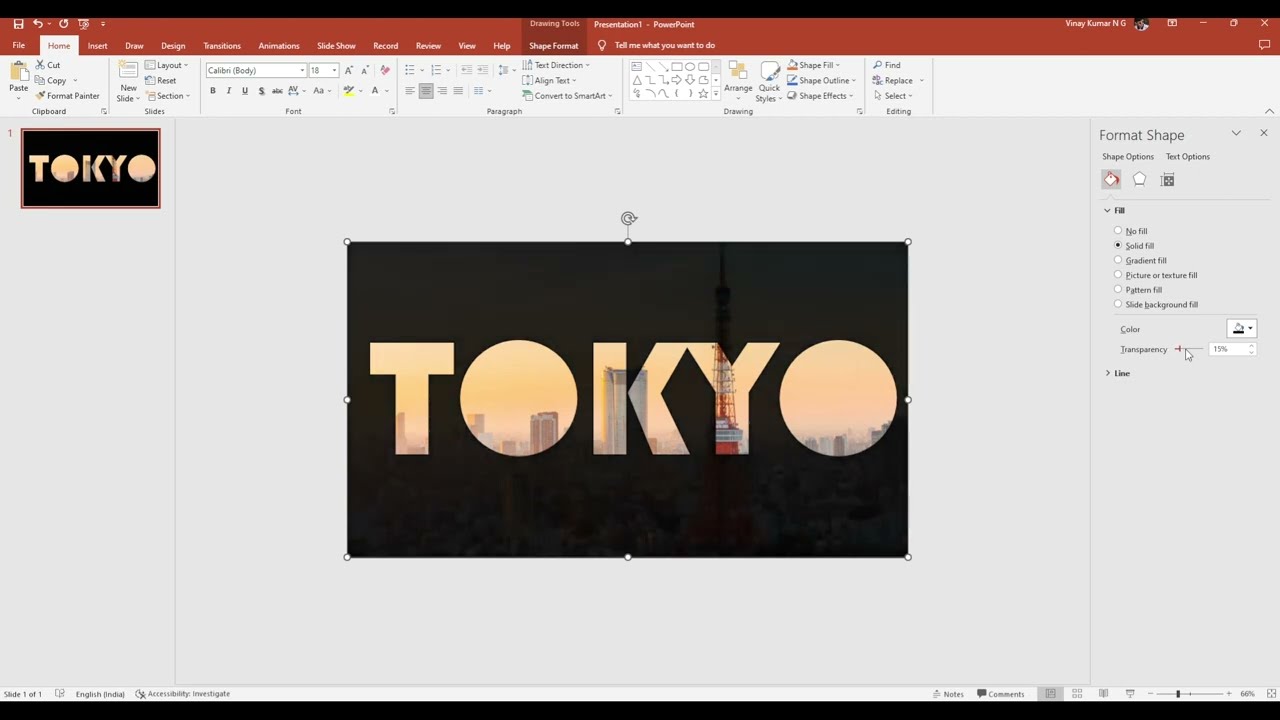Image resolution: width=1280 pixels, height=720 pixels.
Task: Switch to the Animations ribbon tab
Action: (x=279, y=46)
